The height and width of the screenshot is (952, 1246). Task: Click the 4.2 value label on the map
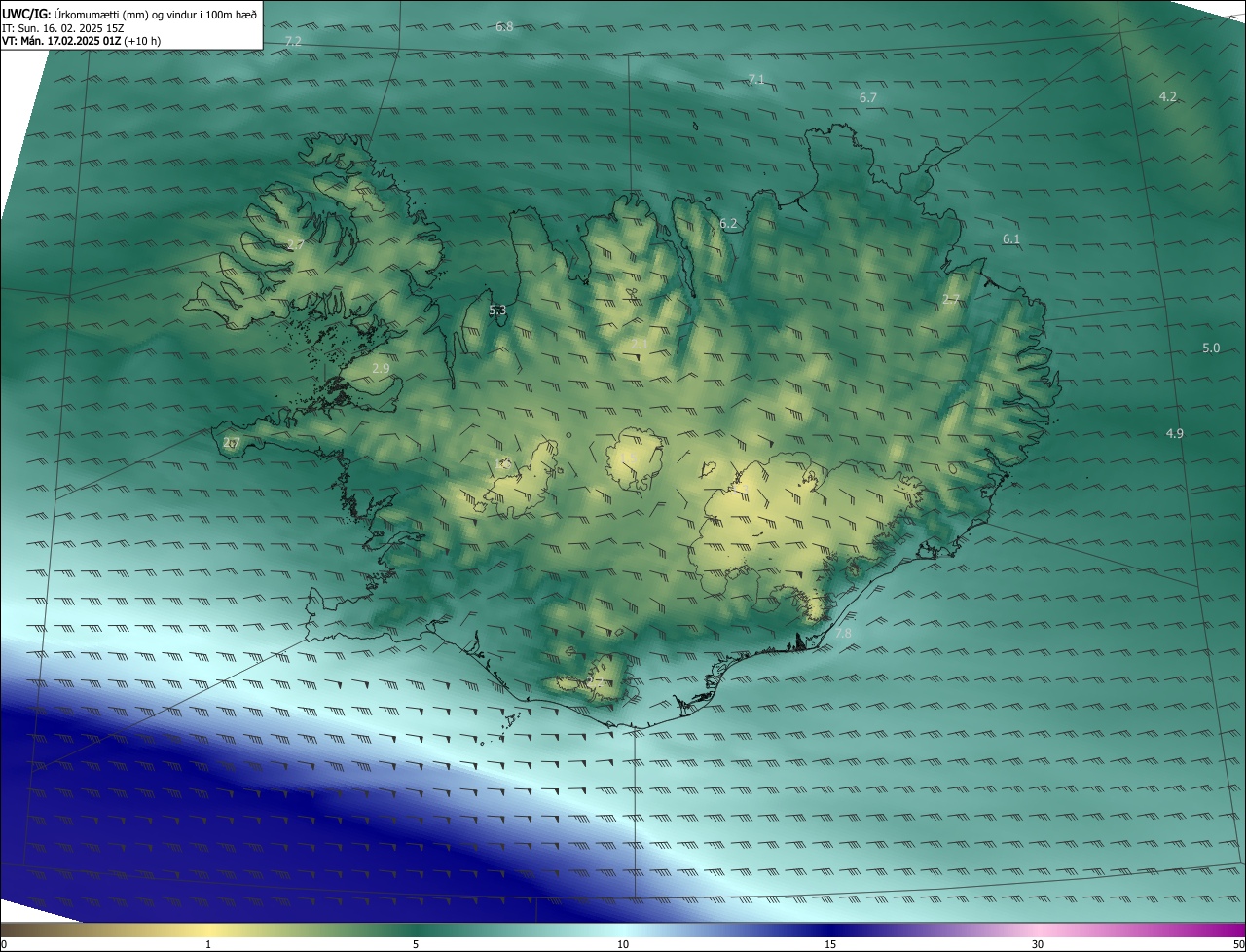[x=1168, y=96]
